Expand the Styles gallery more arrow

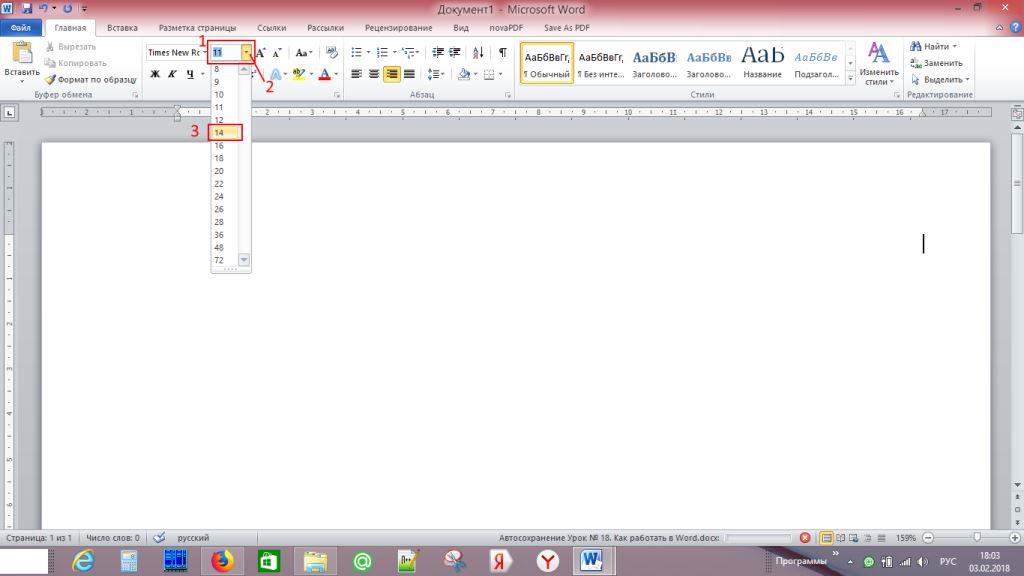click(850, 78)
